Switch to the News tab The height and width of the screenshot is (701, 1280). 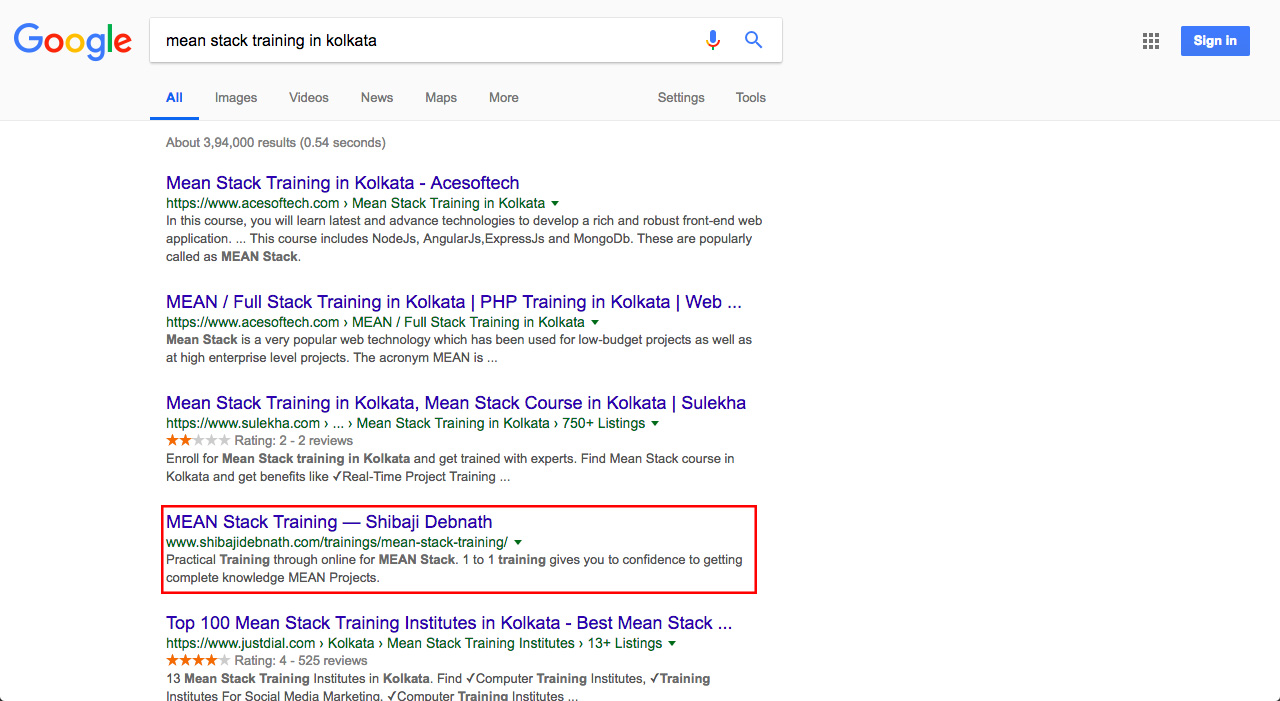tap(377, 98)
